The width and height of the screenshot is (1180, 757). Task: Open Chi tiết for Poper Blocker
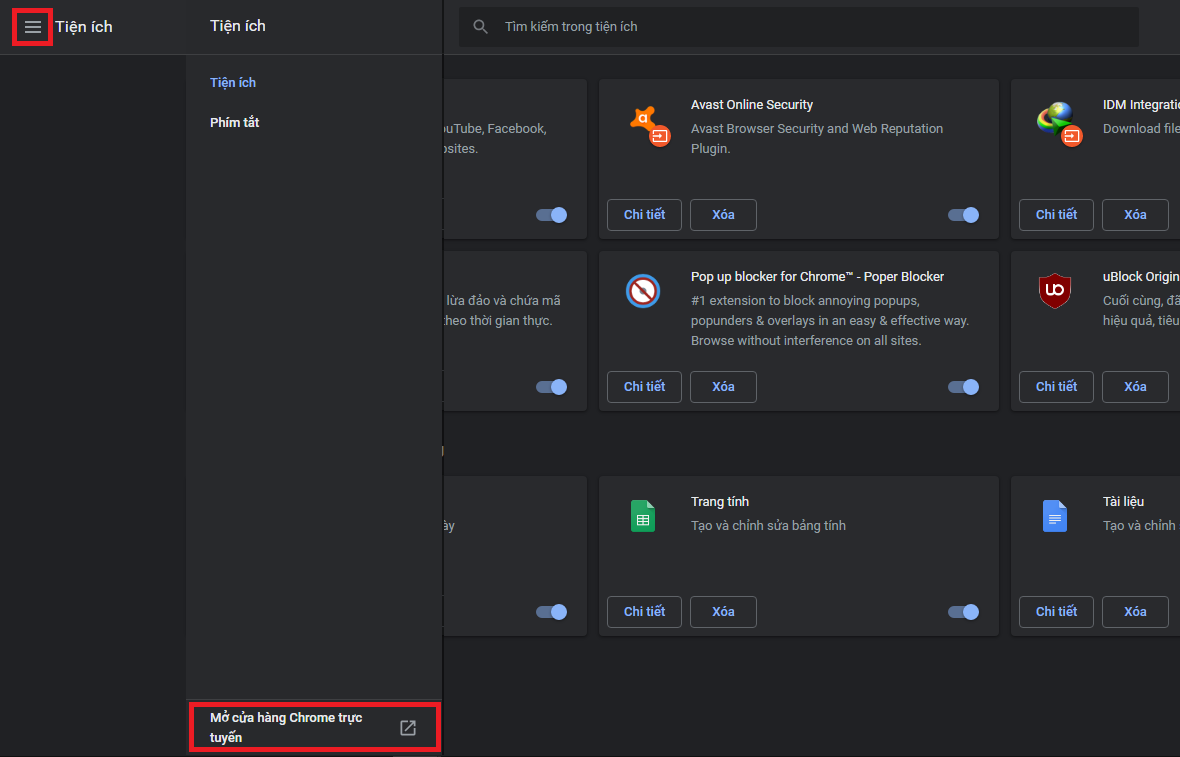pos(644,387)
